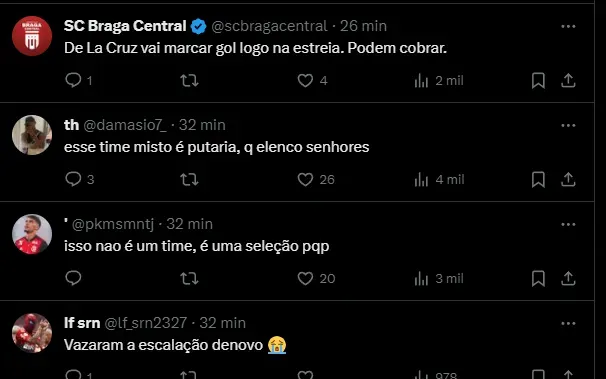This screenshot has height=379, width=606.
Task: Retweet the De La Cruz post
Action: 189,80
